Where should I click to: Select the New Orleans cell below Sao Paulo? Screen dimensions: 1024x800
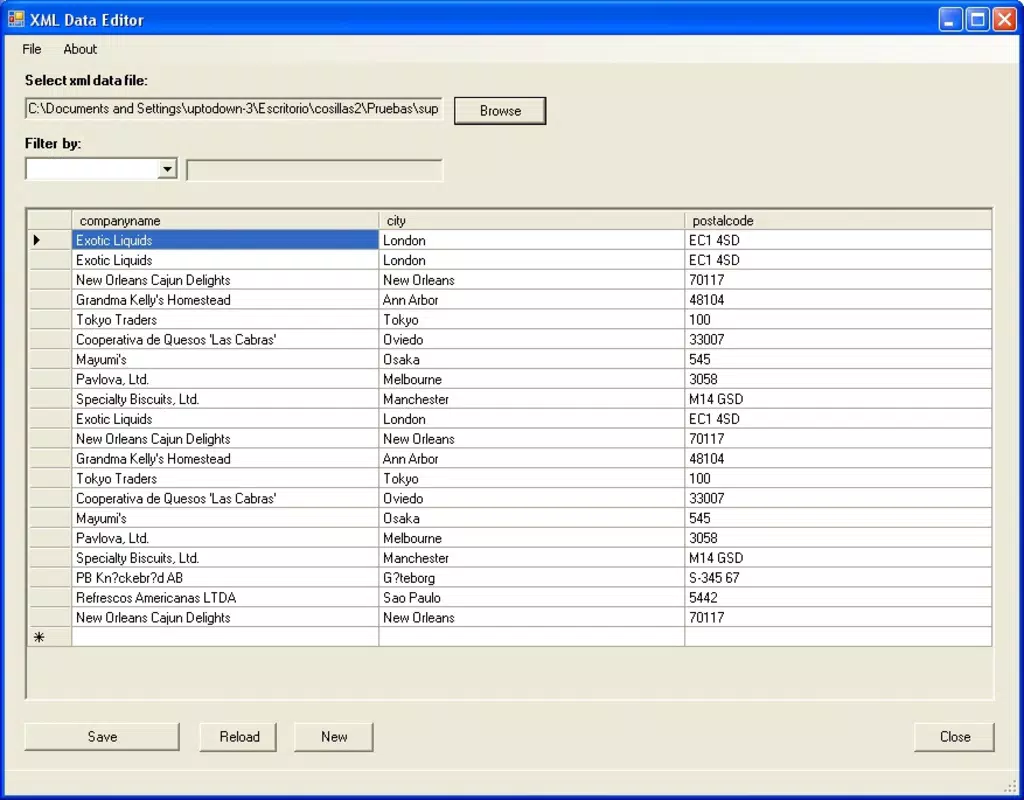click(x=532, y=618)
